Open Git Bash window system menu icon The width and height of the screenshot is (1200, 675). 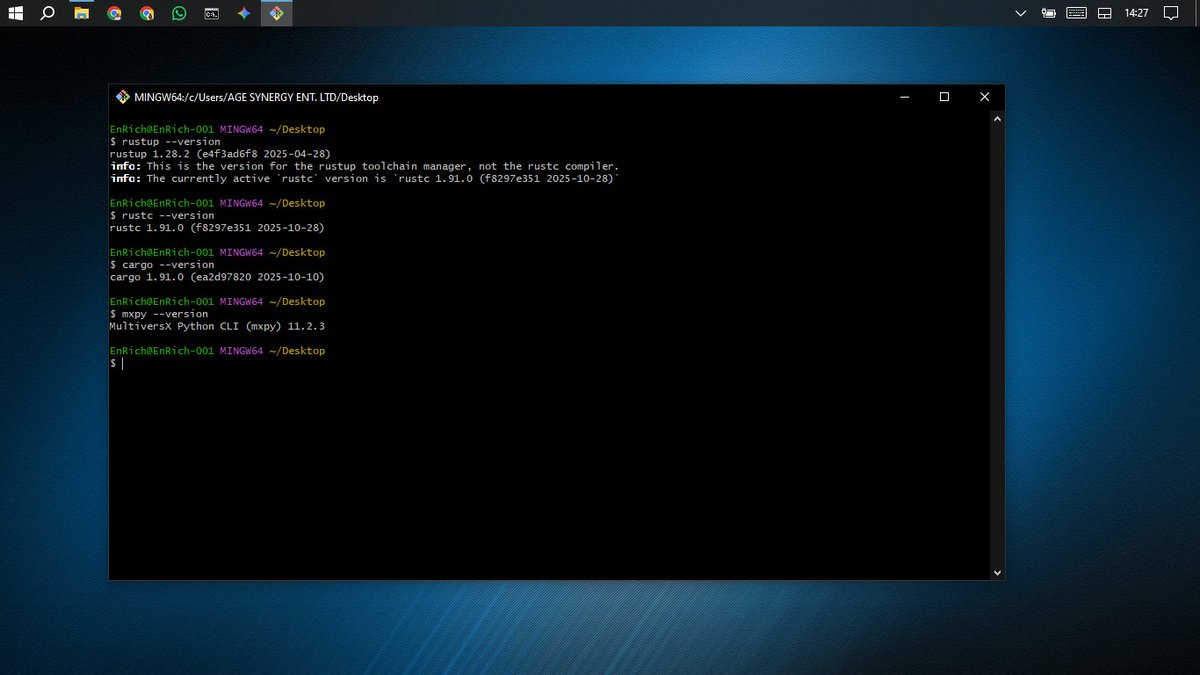[123, 97]
